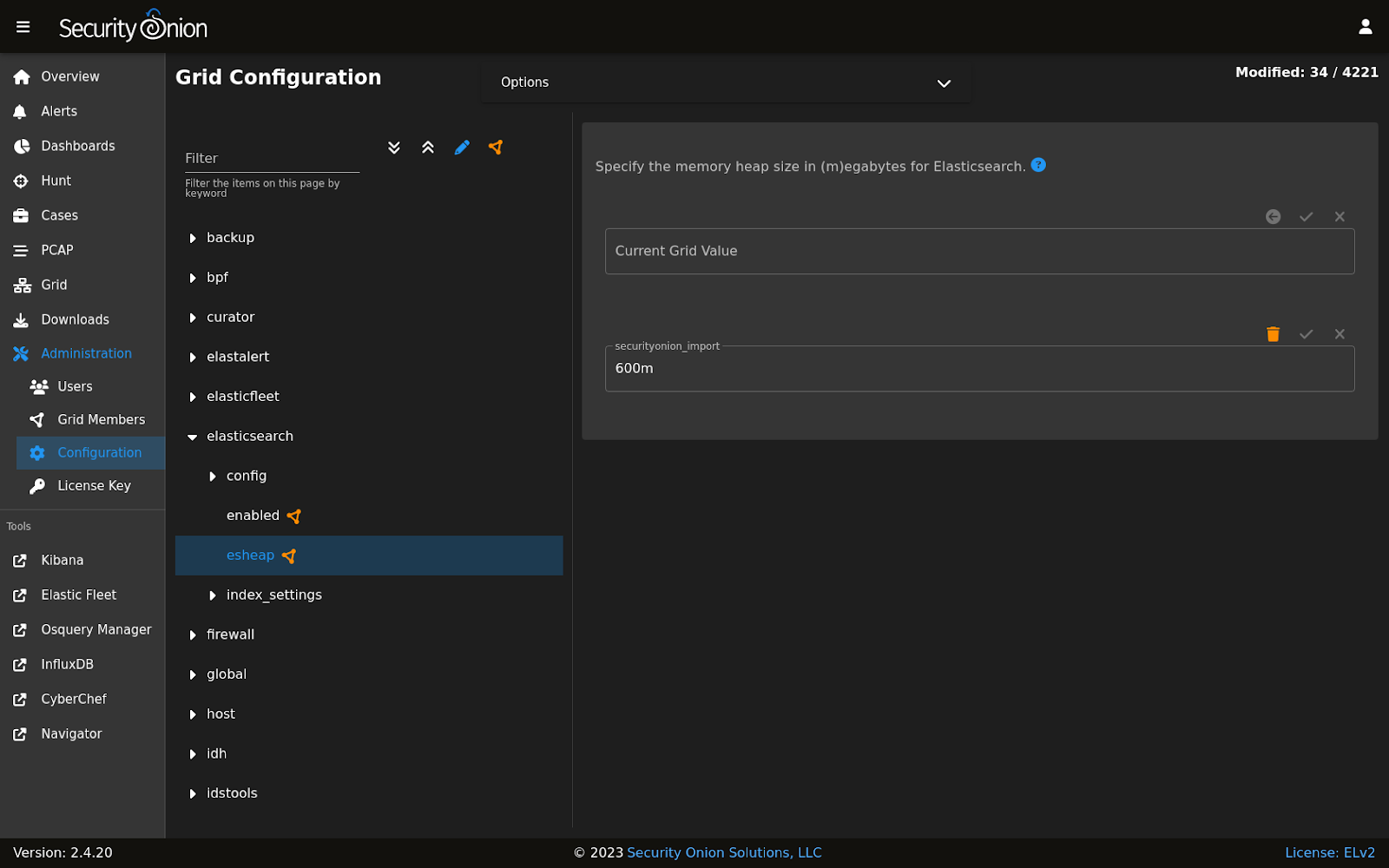Viewport: 1389px width, 868px height.
Task: Cancel the securityonion_import edit with X
Action: [x=1340, y=334]
